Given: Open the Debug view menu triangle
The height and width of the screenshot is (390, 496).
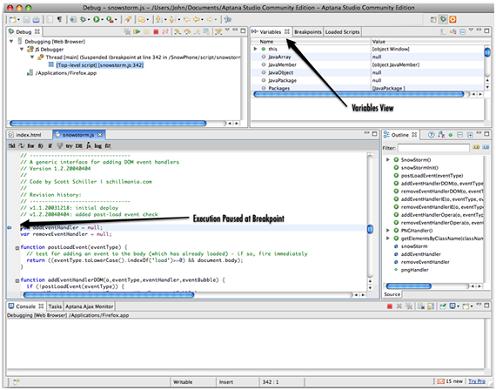Looking at the screenshot, I should (228, 30).
